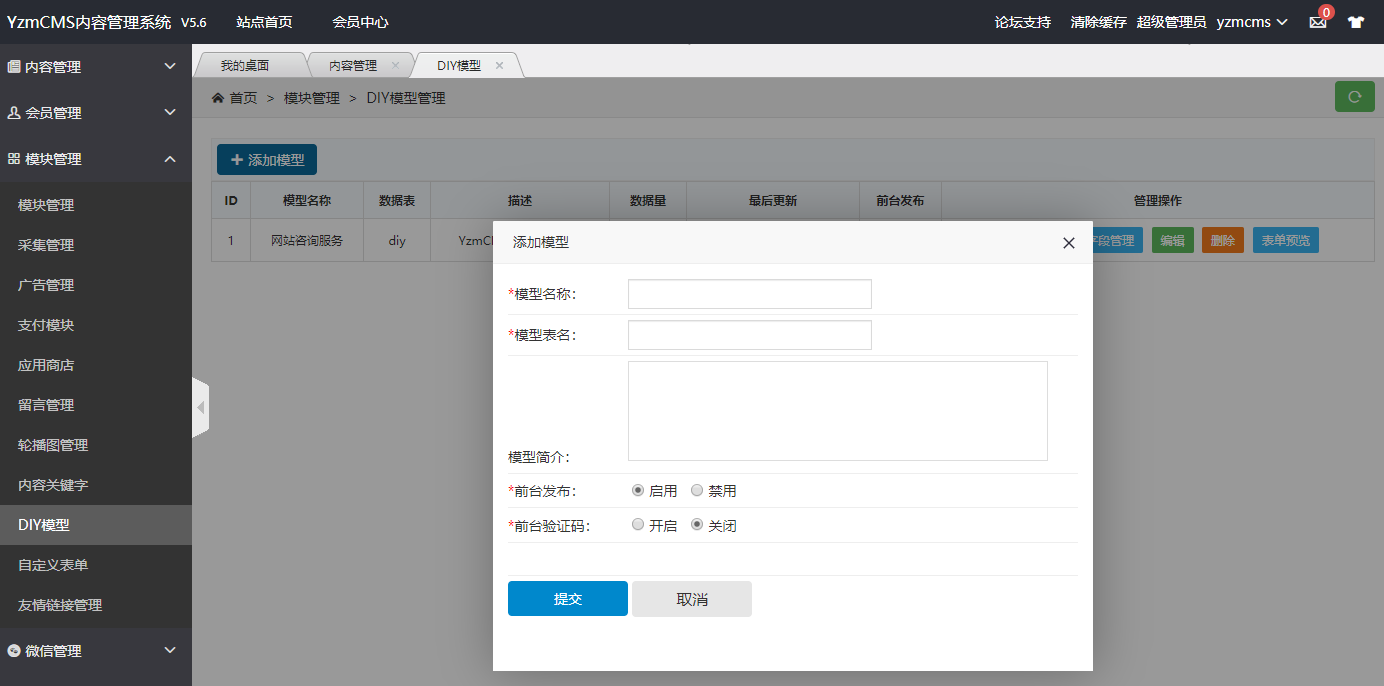Click the 取消 button
This screenshot has width=1384, height=686.
coord(691,599)
